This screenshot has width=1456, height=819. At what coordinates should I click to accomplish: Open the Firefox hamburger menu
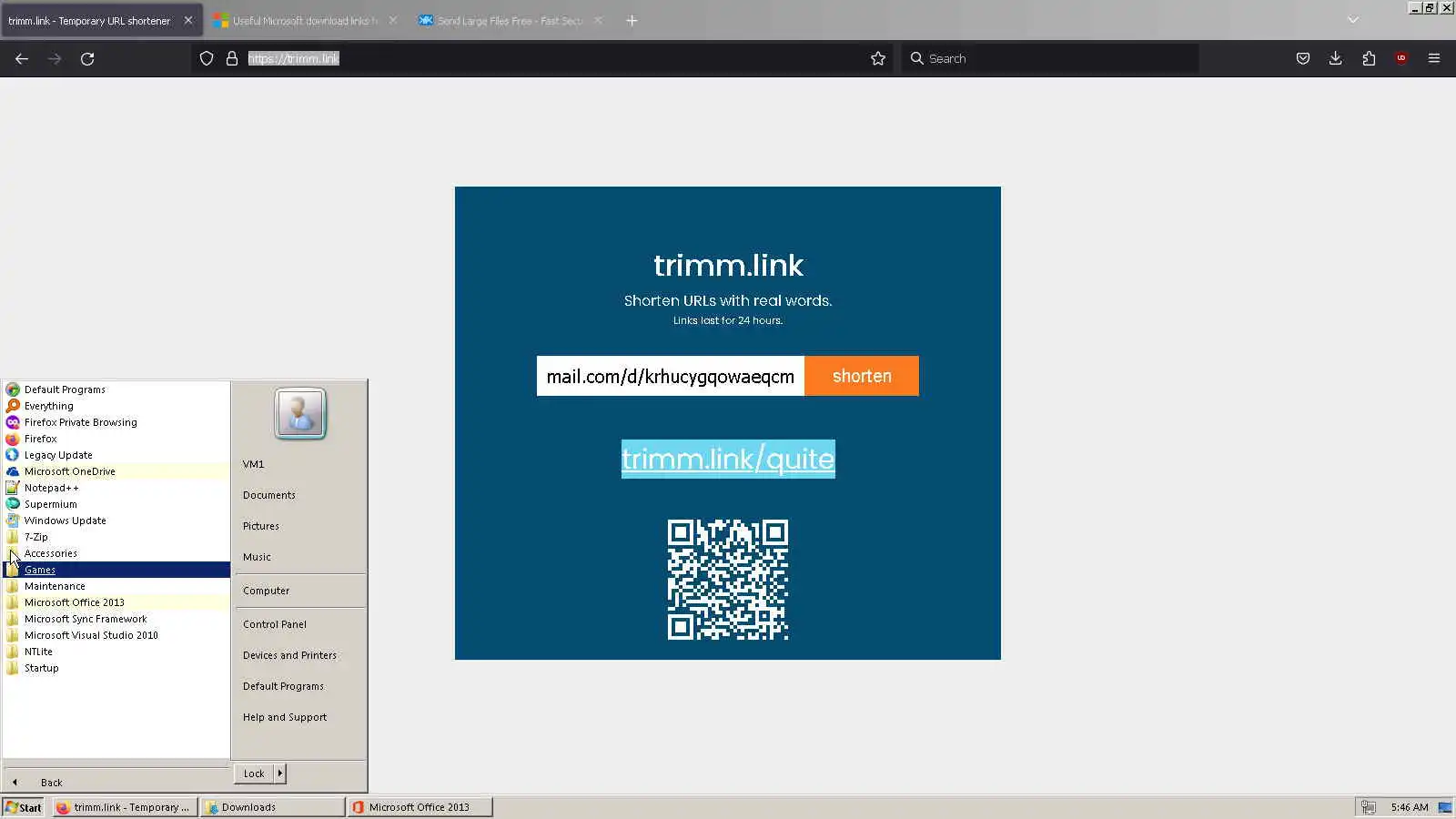[1434, 58]
